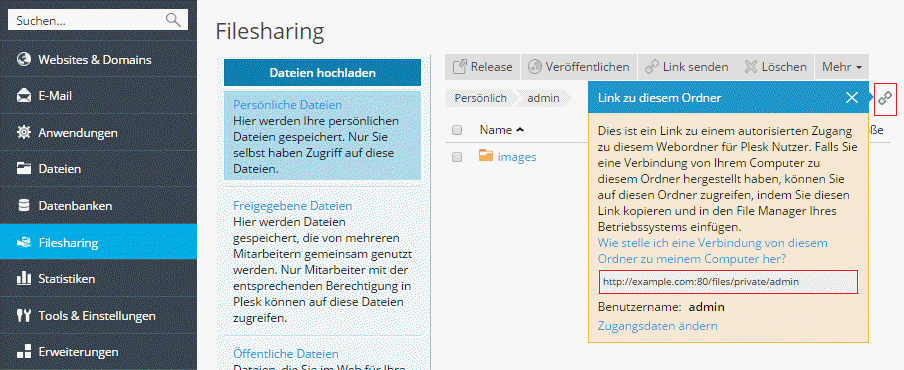The height and width of the screenshot is (370, 904).
Task: Check the images folder checkbox
Action: (x=457, y=157)
